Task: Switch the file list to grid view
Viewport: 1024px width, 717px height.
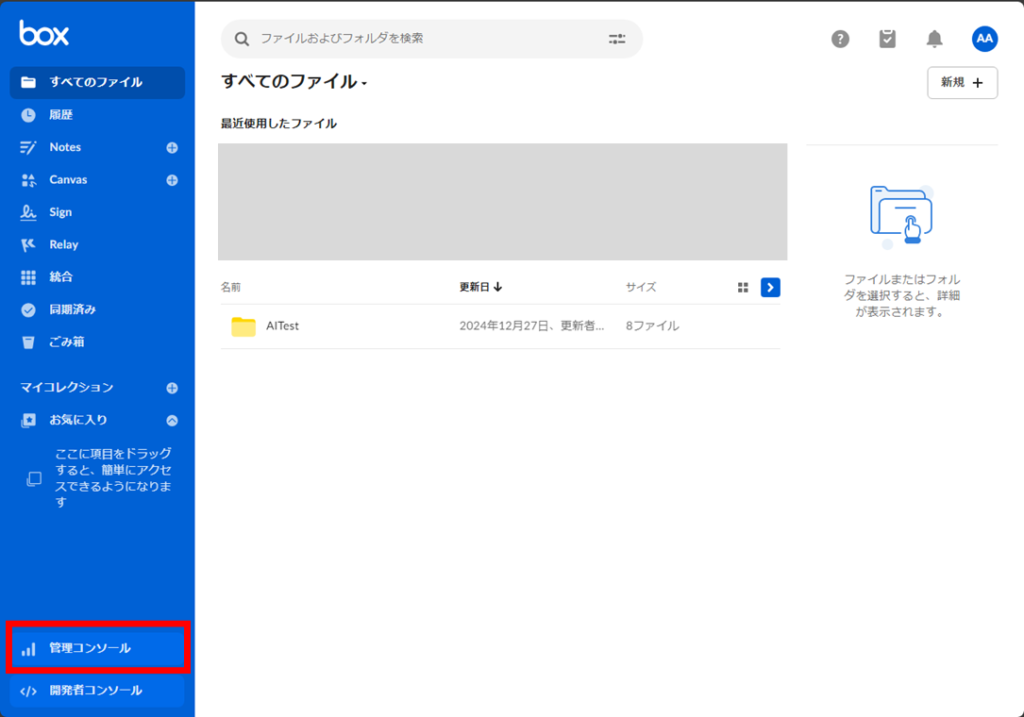Action: point(743,286)
